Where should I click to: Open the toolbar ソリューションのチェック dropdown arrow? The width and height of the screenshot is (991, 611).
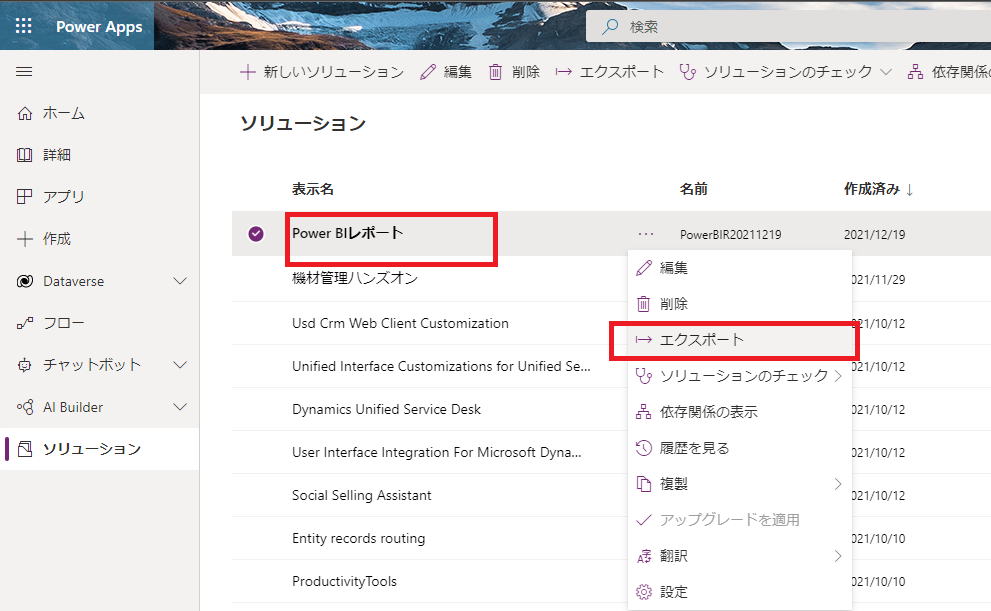tap(886, 72)
